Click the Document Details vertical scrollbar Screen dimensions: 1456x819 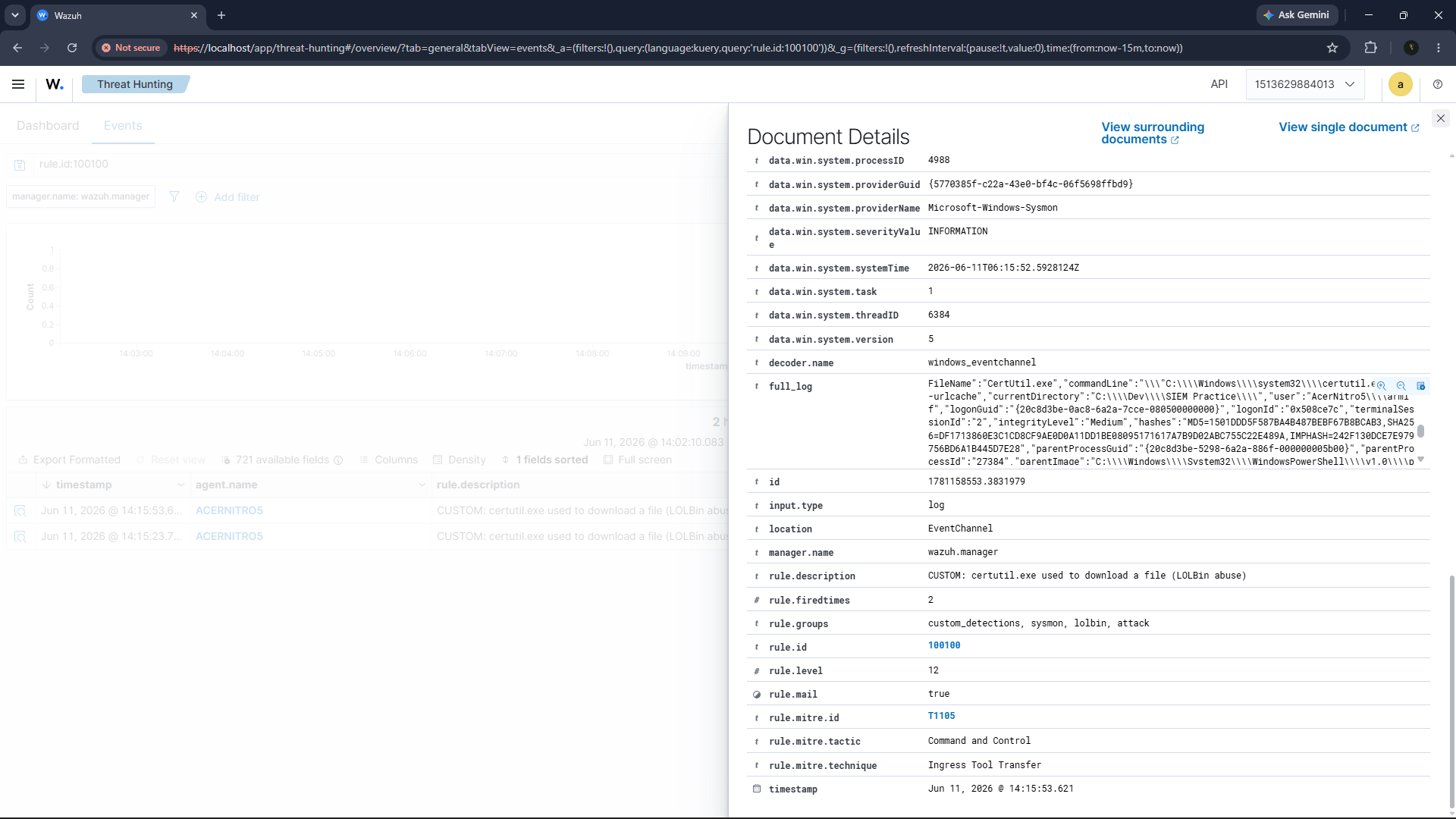[x=1452, y=690]
